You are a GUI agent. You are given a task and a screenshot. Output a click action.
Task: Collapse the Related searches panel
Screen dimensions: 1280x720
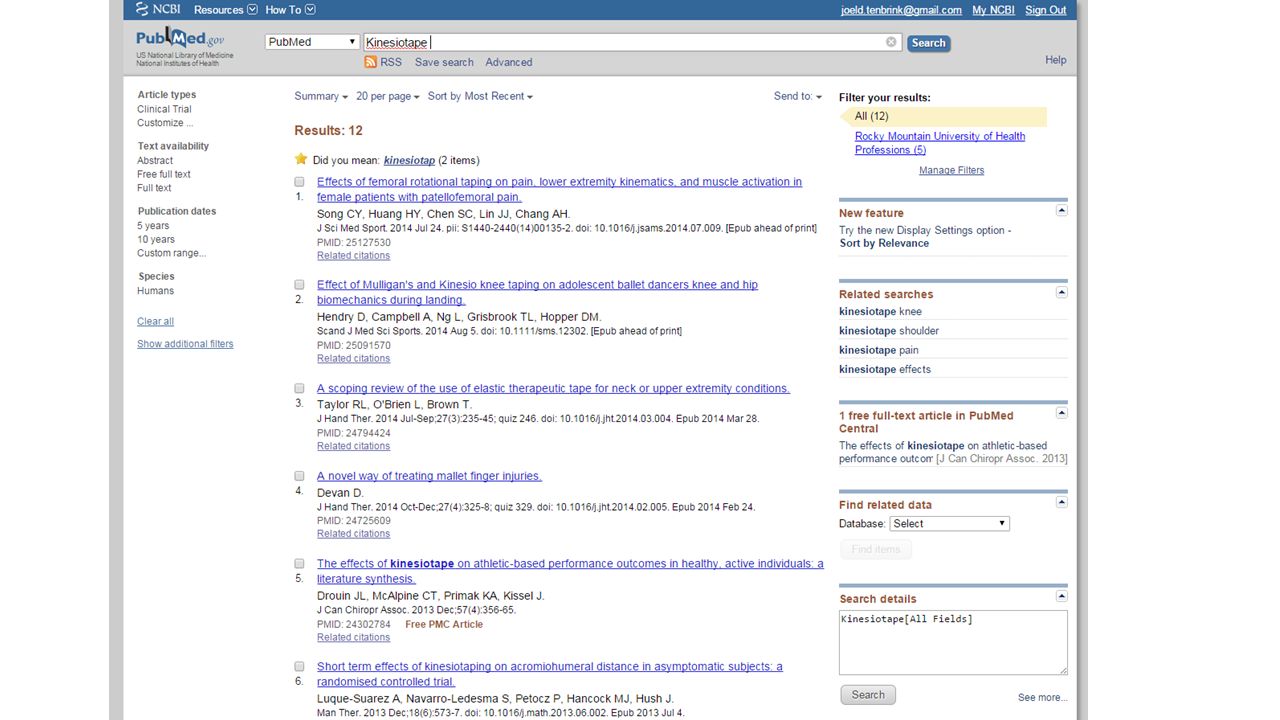click(x=1062, y=292)
